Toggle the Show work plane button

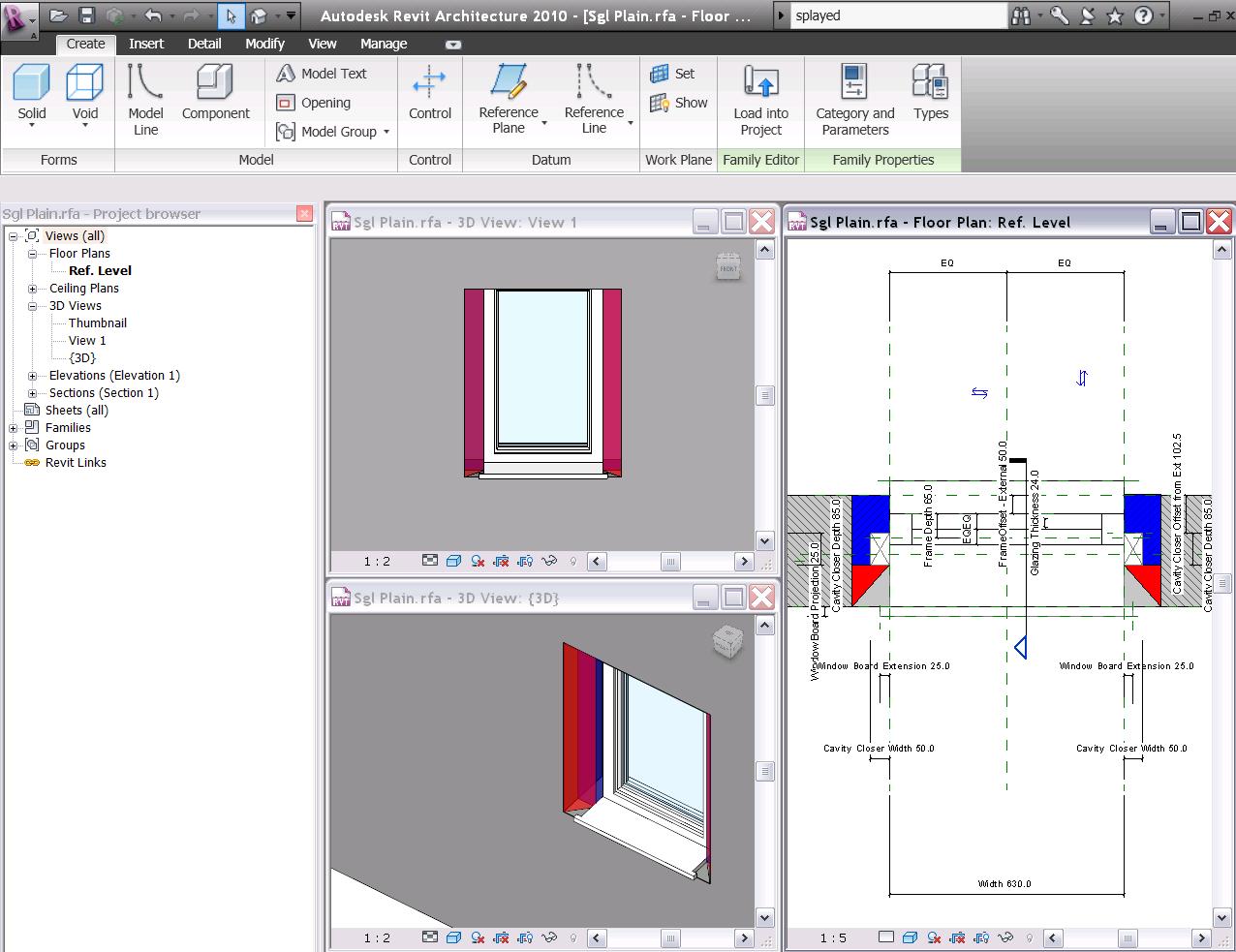pyautogui.click(x=679, y=103)
